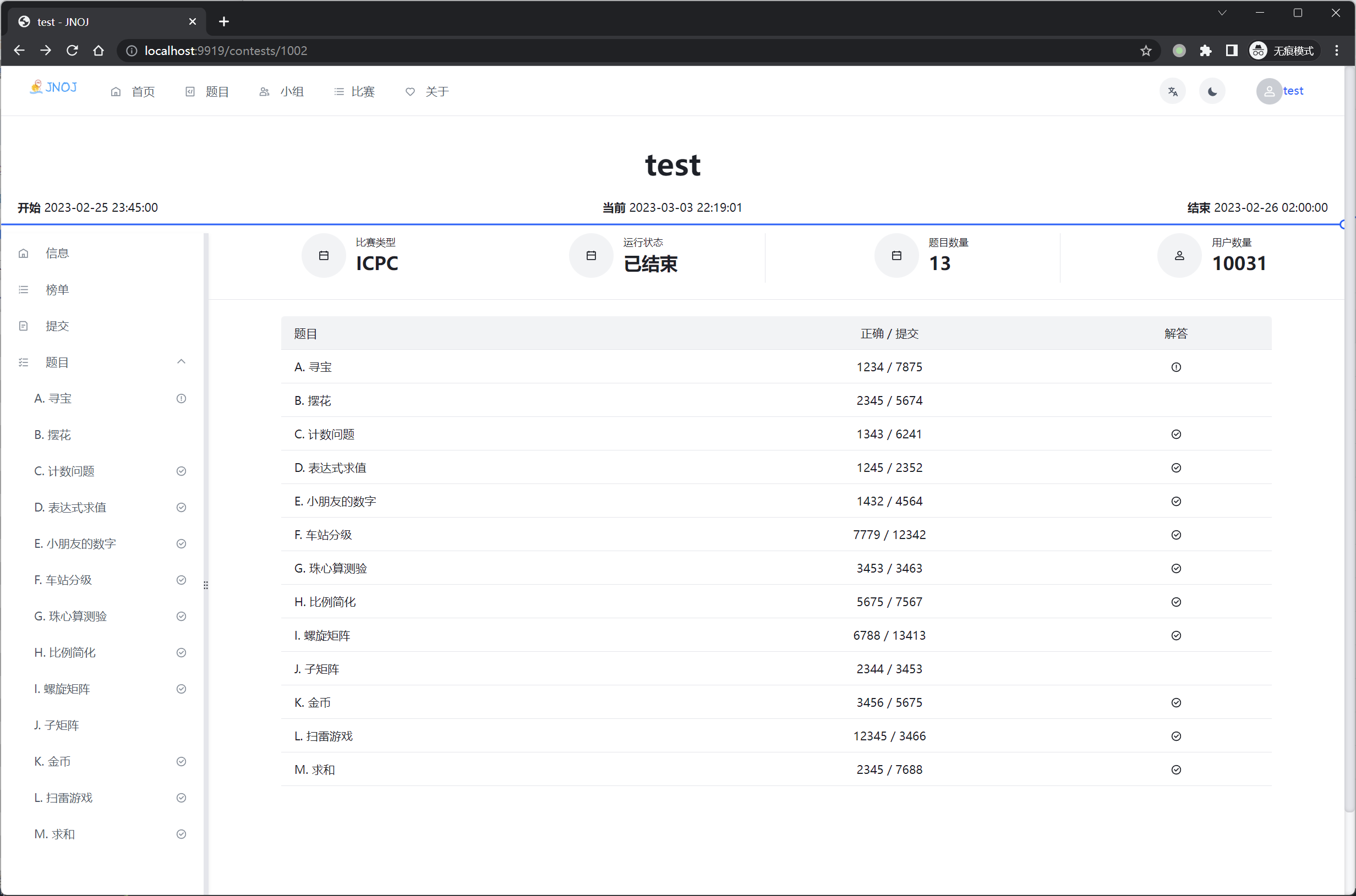The image size is (1356, 896).
Task: Click sidebar check icon beside L. 扫雷游戏
Action: [x=181, y=798]
